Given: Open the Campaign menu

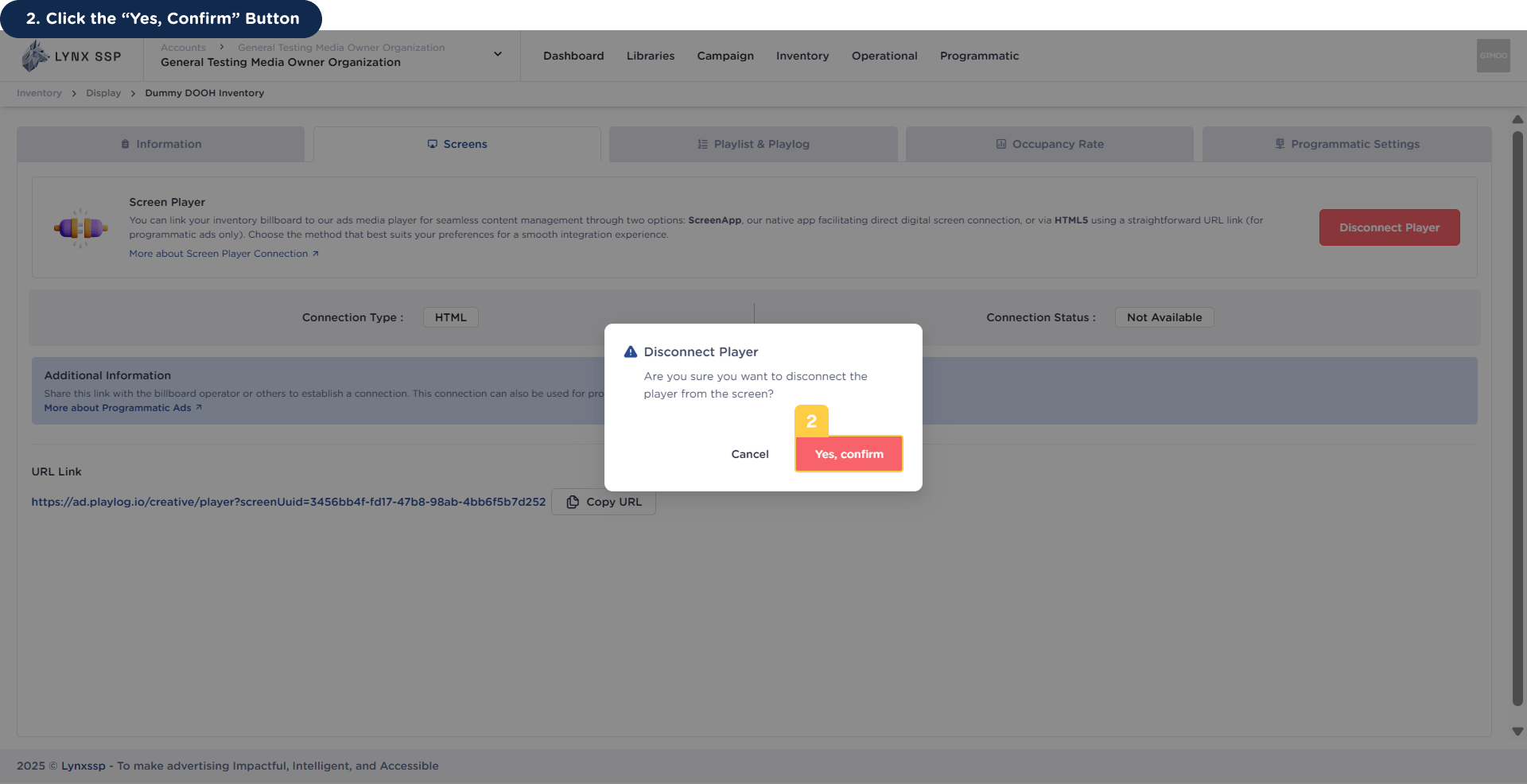Looking at the screenshot, I should click(725, 56).
